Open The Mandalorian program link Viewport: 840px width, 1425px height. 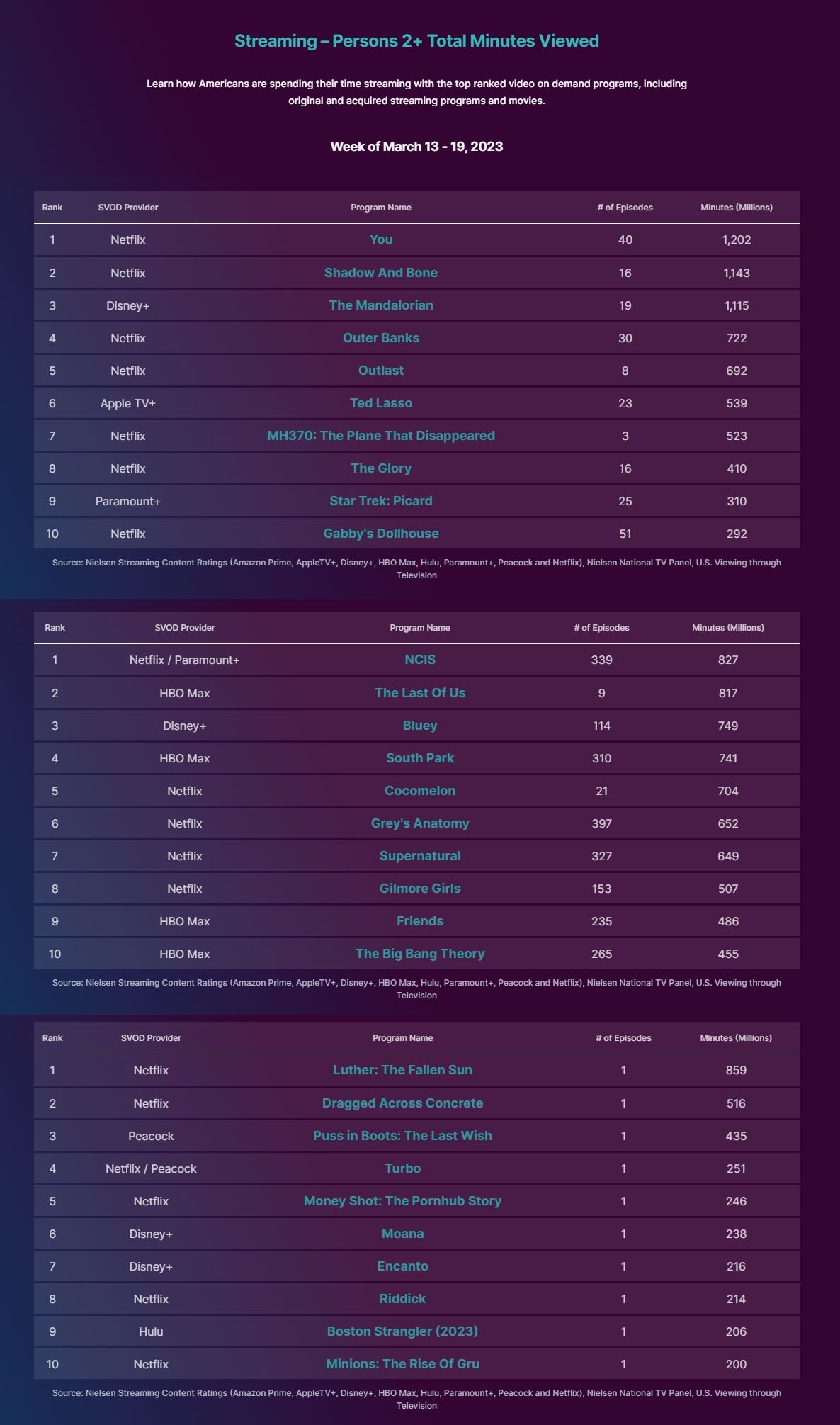381,305
